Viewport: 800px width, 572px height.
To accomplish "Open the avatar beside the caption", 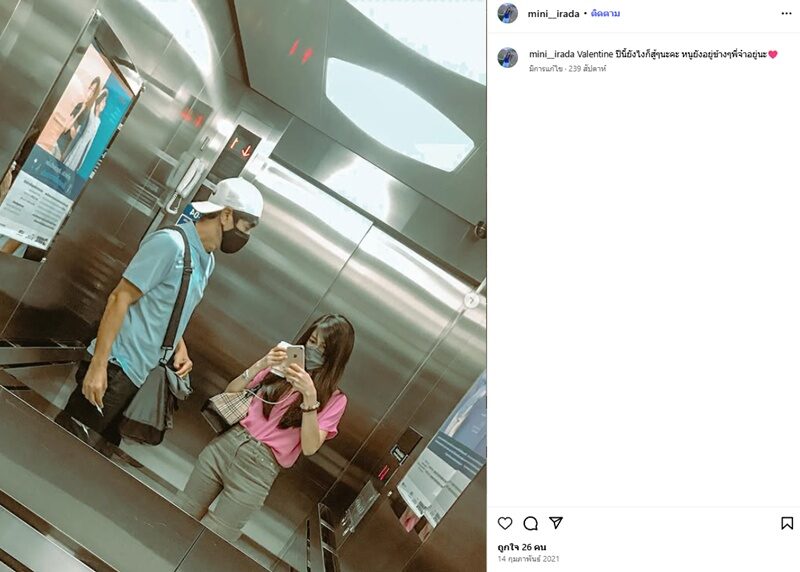I will coord(508,57).
